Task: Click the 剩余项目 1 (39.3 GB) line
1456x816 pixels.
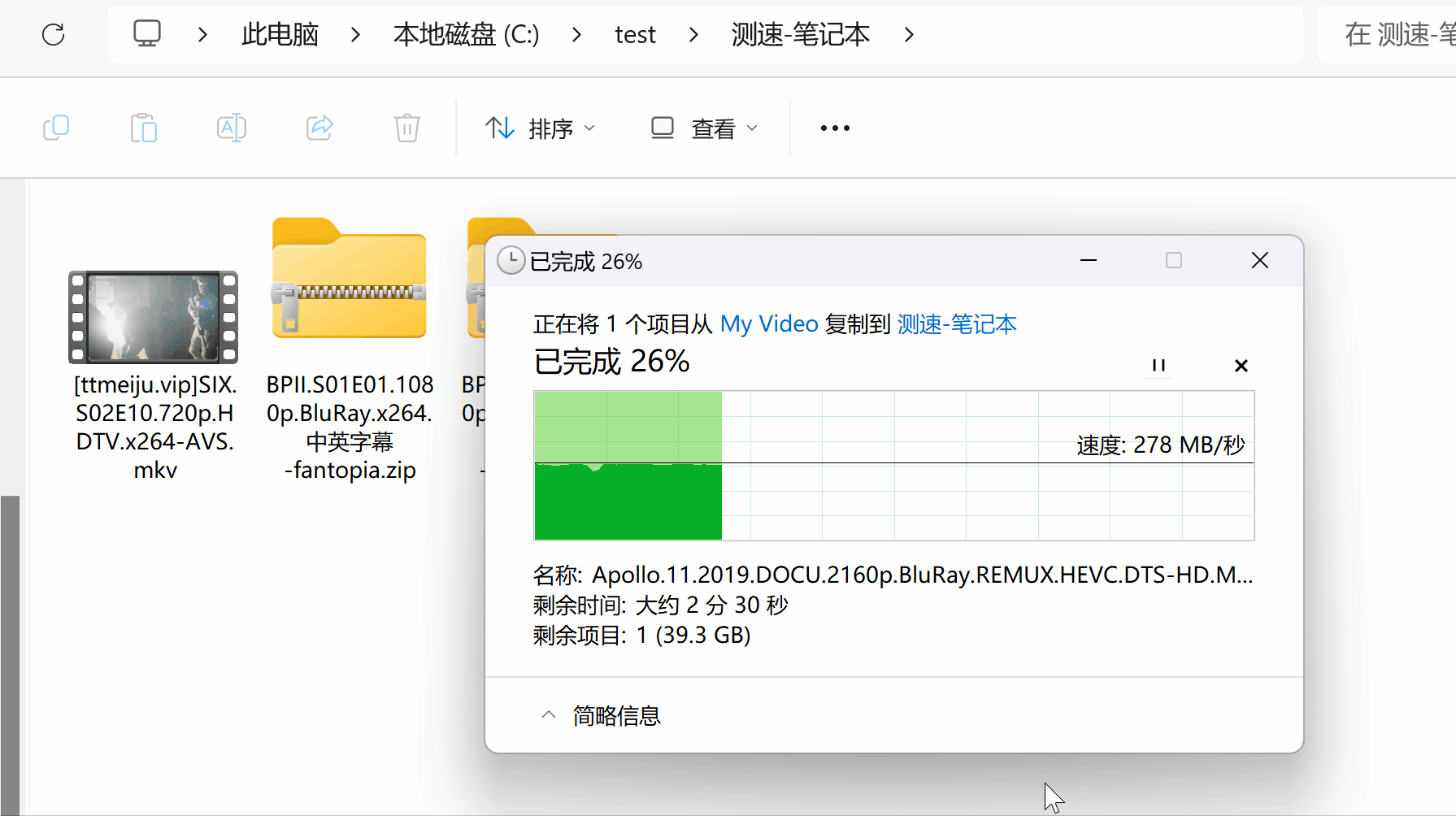Action: pyautogui.click(x=642, y=635)
